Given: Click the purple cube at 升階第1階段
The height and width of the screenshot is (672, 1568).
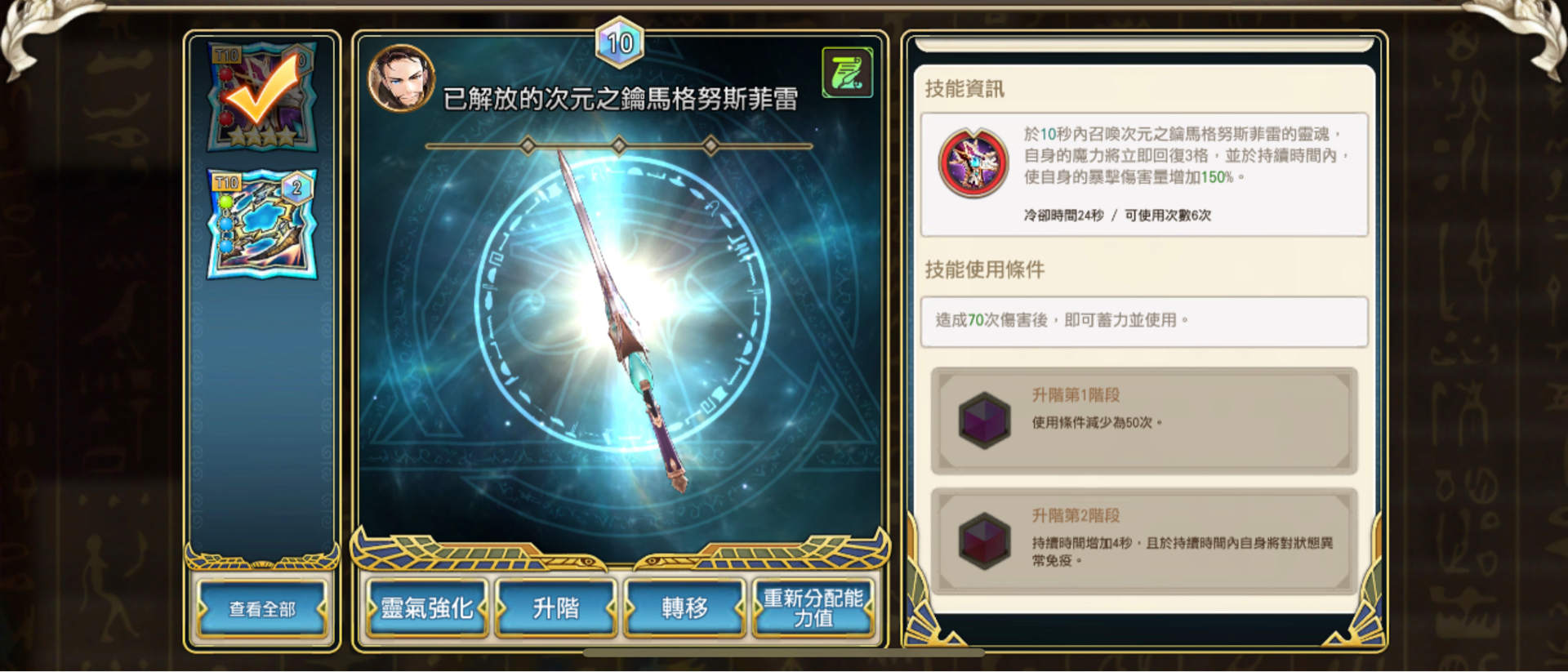Looking at the screenshot, I should [984, 421].
